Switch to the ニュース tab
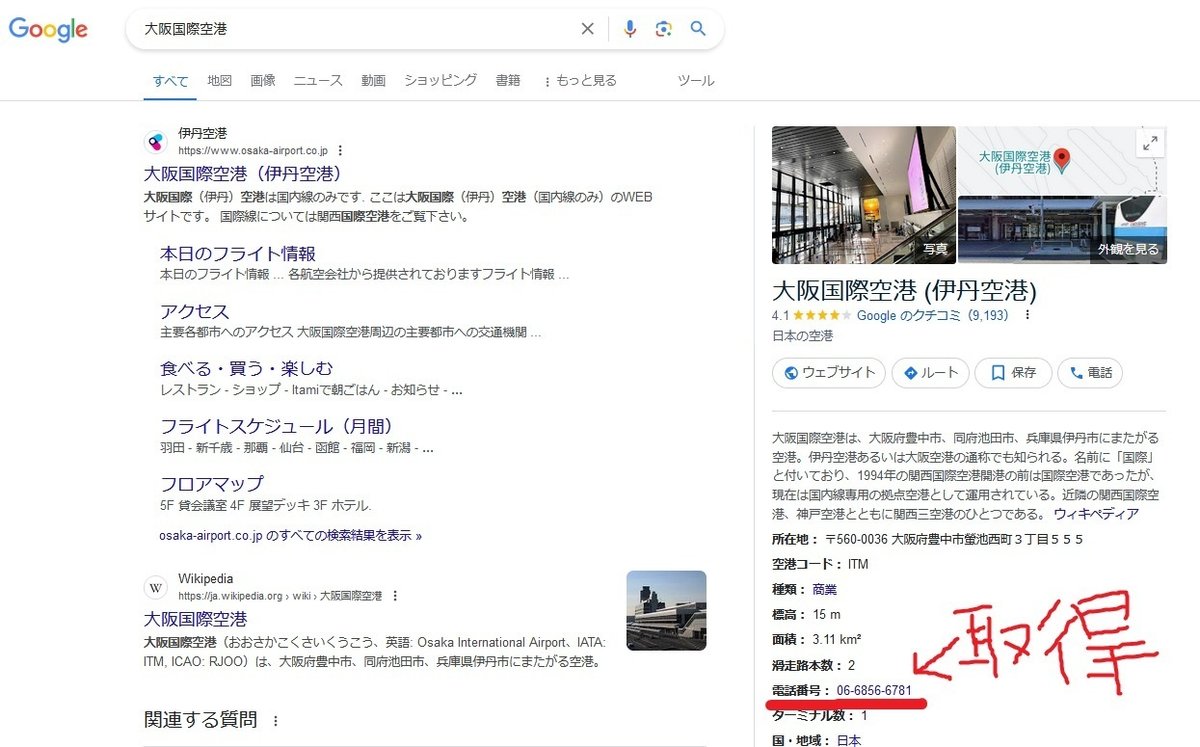1200x747 pixels. [318, 81]
